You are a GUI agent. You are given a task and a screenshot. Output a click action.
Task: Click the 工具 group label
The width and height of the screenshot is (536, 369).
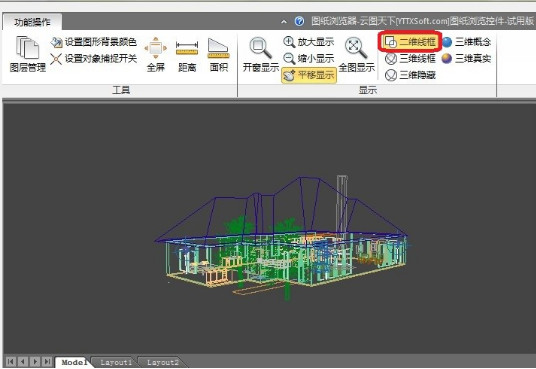[x=121, y=90]
